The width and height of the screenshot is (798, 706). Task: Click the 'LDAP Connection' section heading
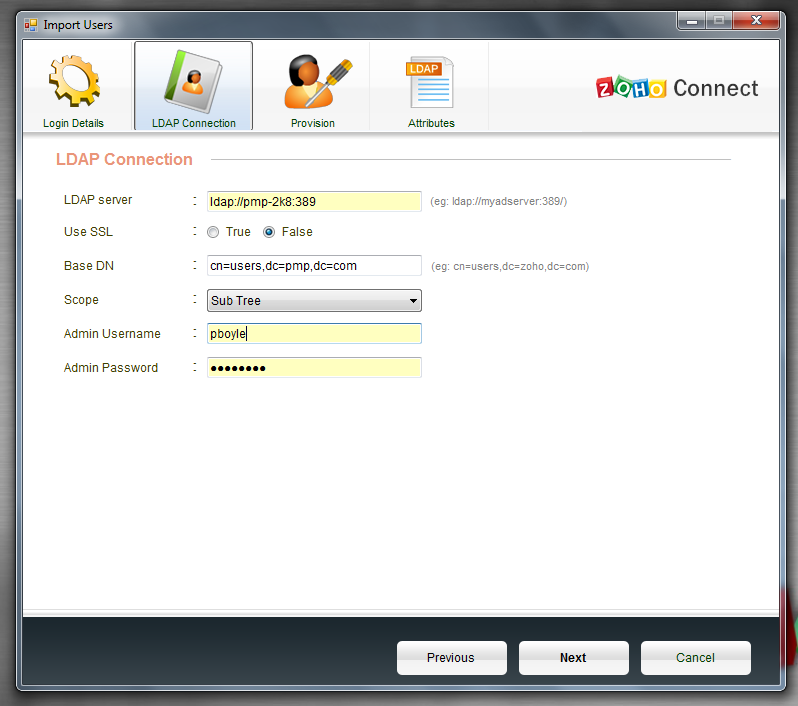click(124, 159)
